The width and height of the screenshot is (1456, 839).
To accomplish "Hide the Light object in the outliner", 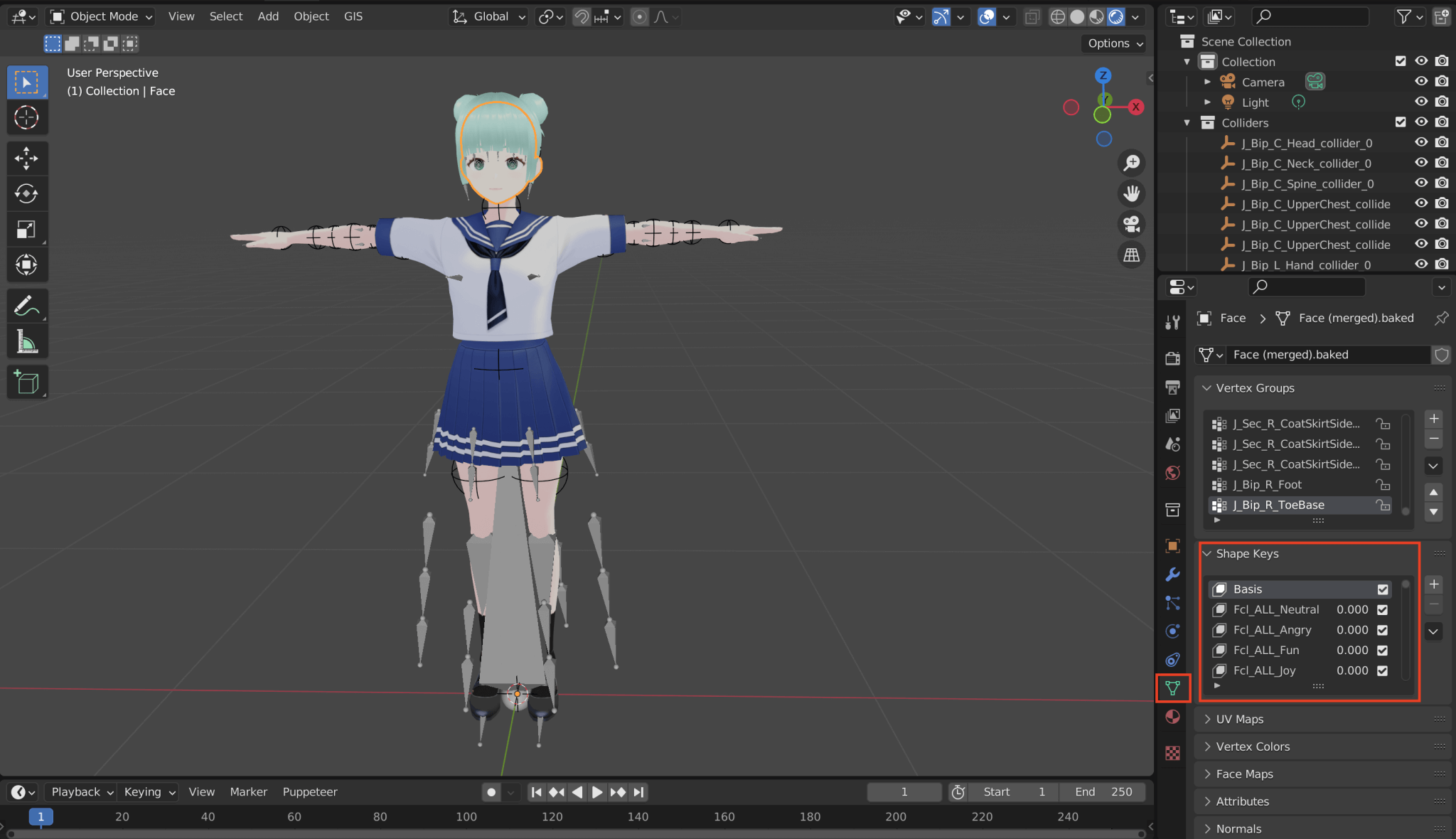I will tap(1421, 101).
